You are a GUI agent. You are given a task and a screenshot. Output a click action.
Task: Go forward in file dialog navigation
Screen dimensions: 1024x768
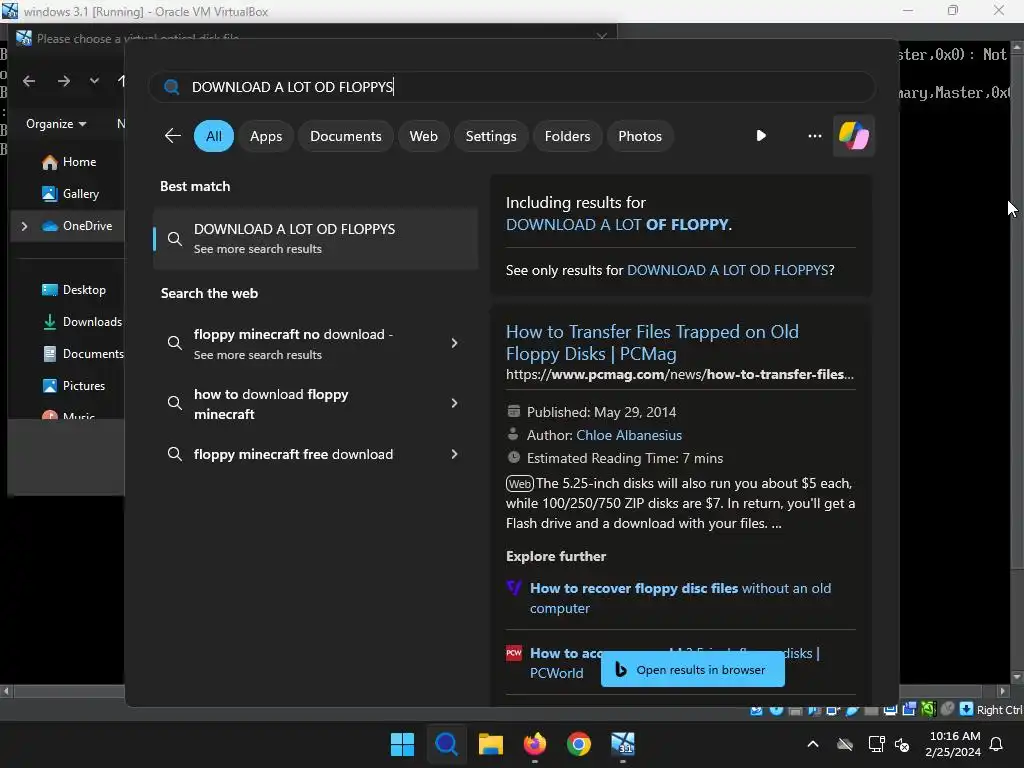[63, 81]
